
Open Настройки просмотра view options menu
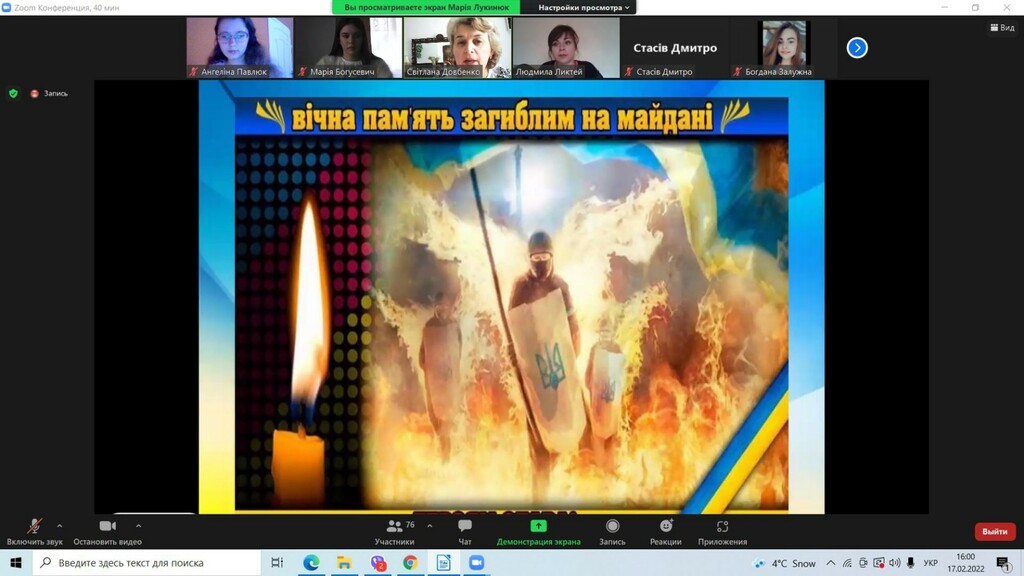584,7
